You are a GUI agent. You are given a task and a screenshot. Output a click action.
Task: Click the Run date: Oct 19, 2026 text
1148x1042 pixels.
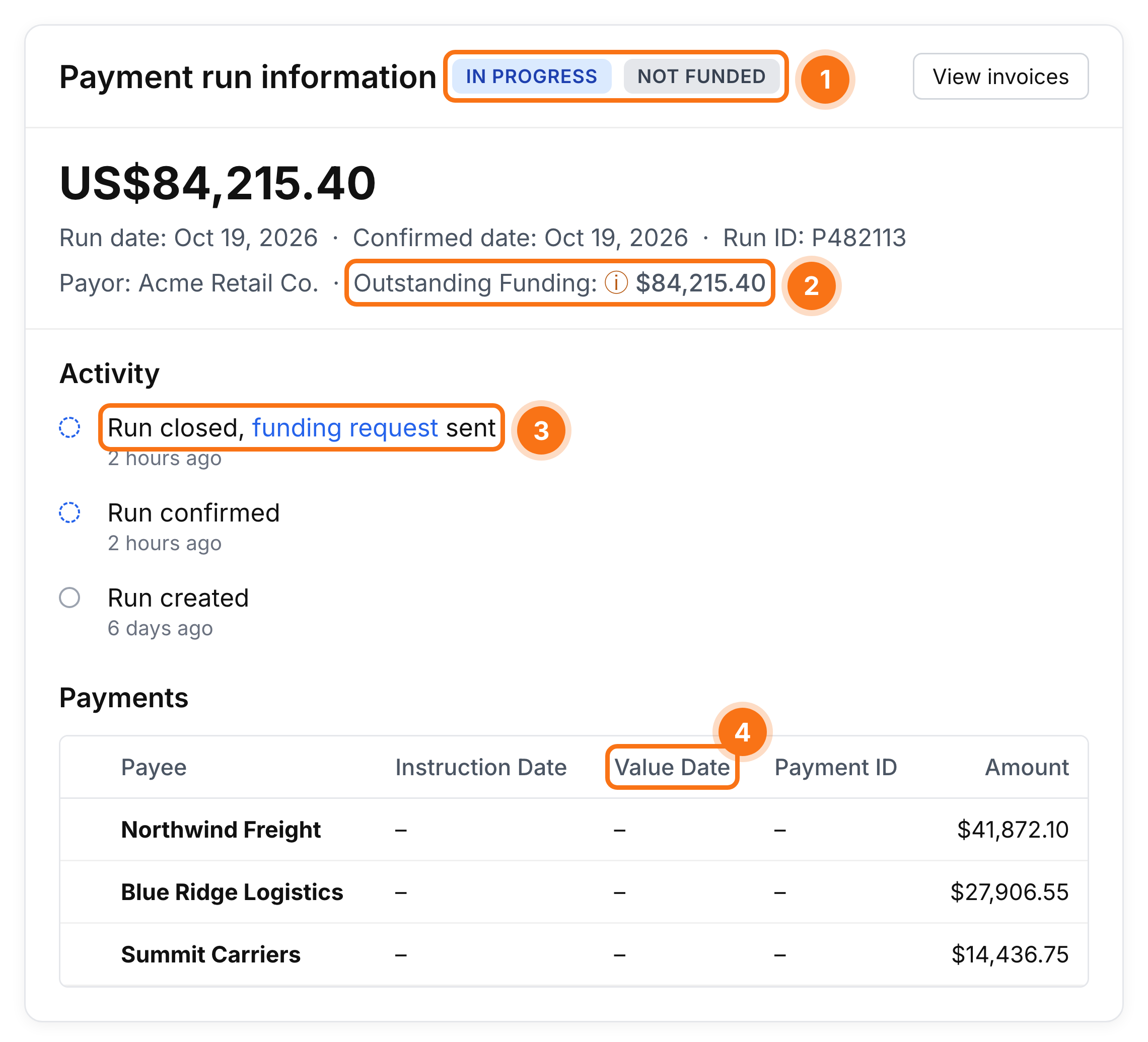click(188, 238)
